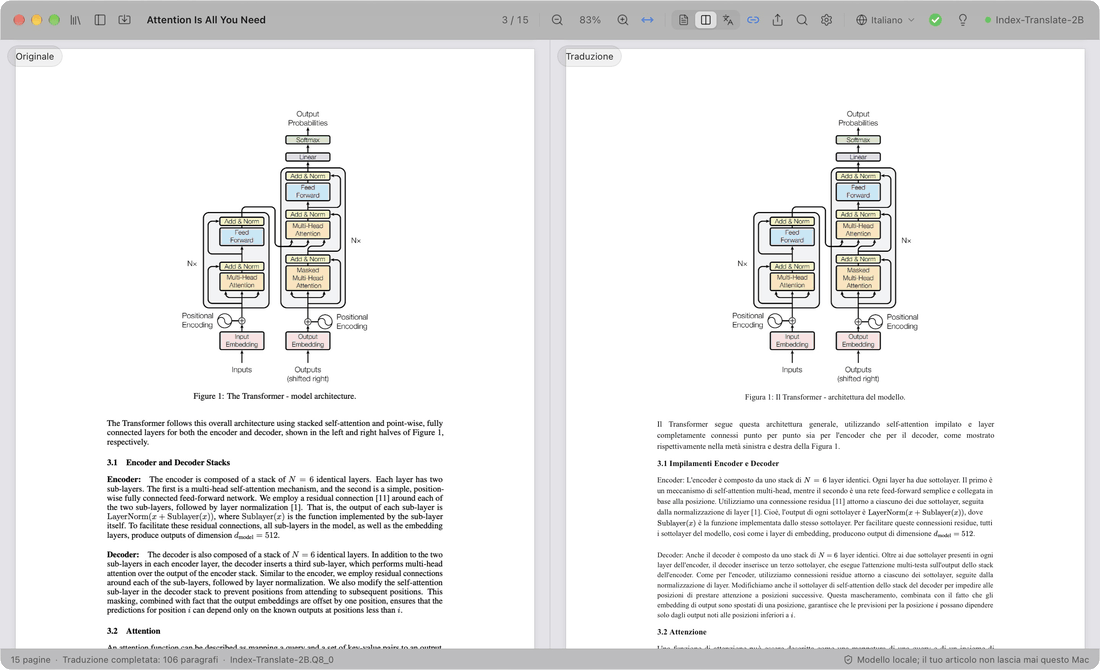The width and height of the screenshot is (1100, 670).
Task: Expand the Italiano language dropdown
Action: click(885, 20)
